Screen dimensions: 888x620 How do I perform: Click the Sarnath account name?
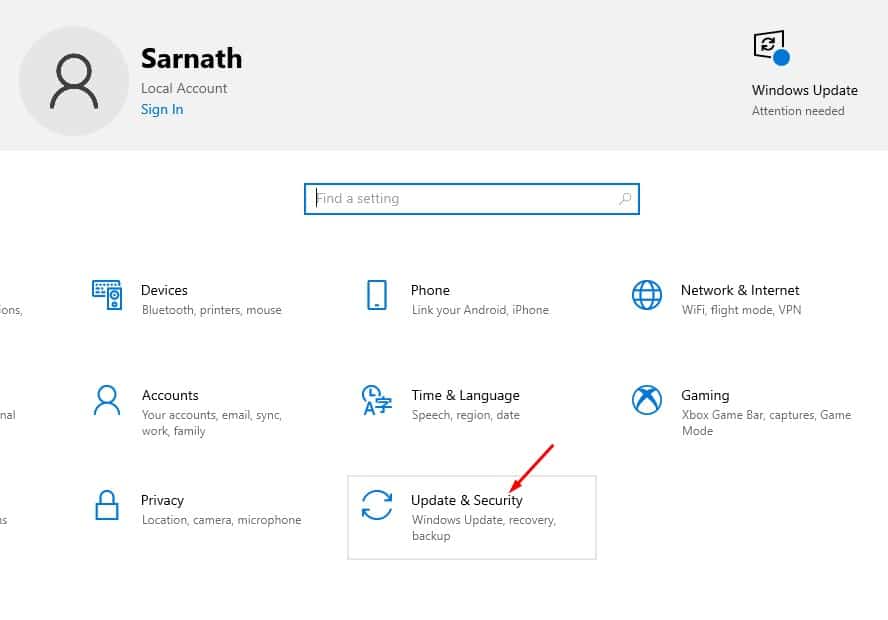(x=191, y=58)
